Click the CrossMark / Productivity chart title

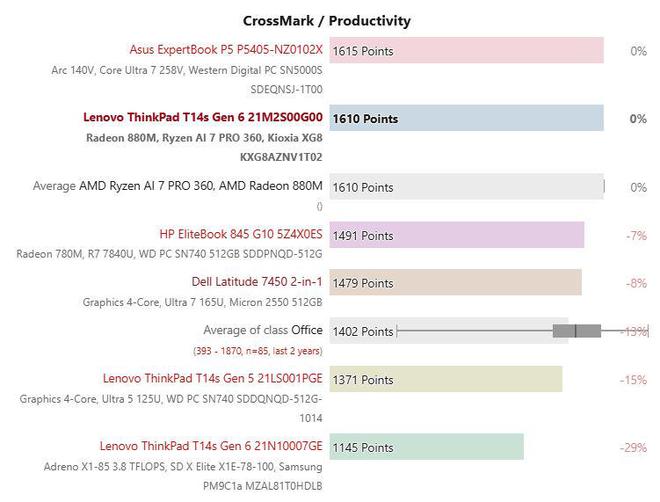point(327,21)
